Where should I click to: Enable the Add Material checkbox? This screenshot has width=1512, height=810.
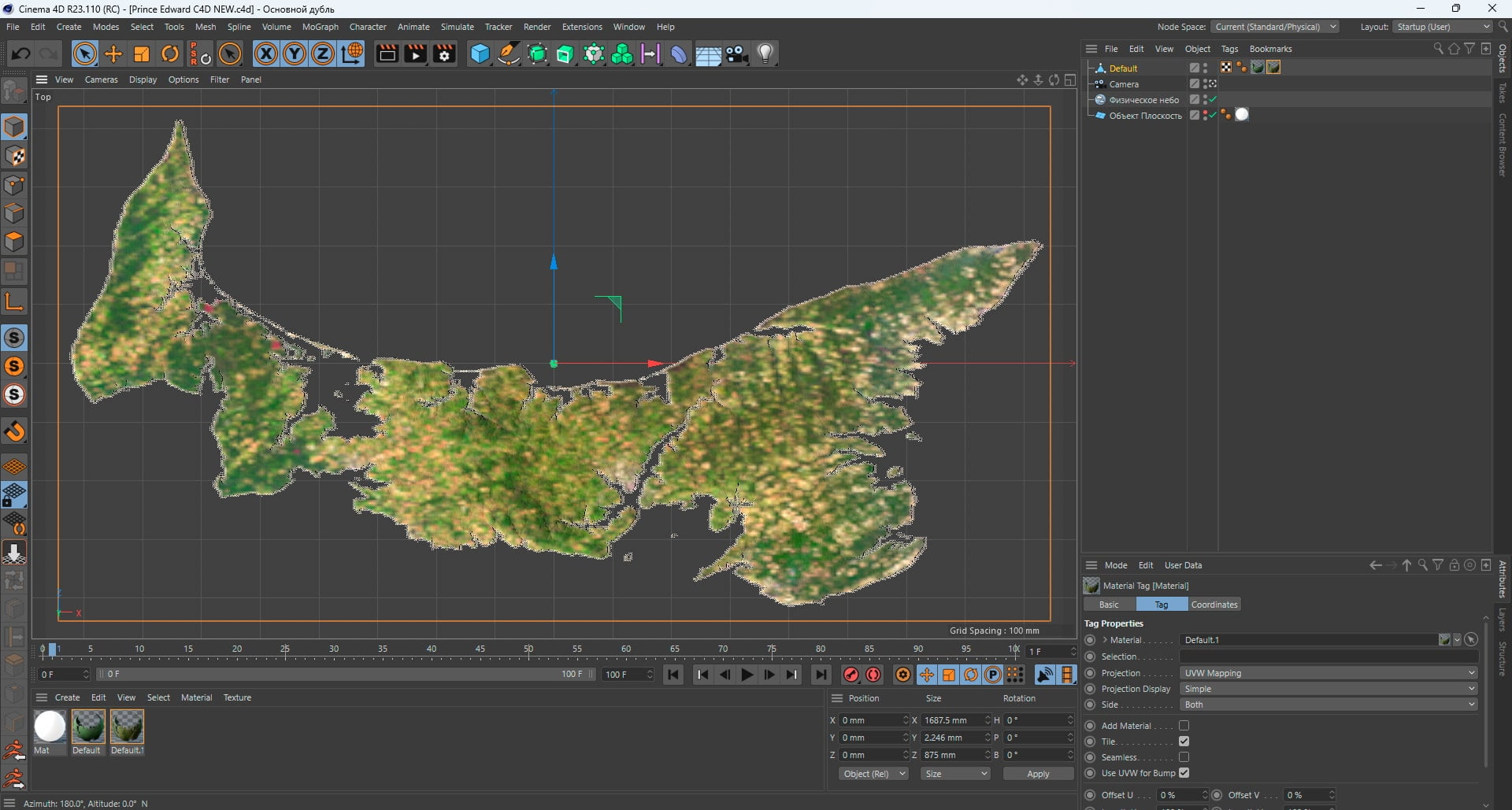[x=1184, y=726]
